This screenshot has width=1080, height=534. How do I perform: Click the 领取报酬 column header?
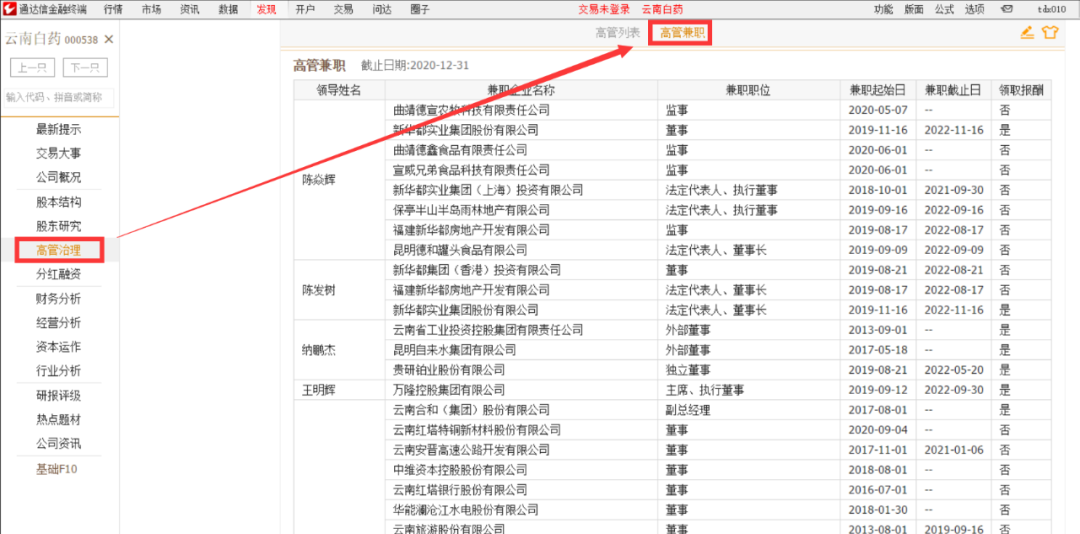(x=1021, y=90)
